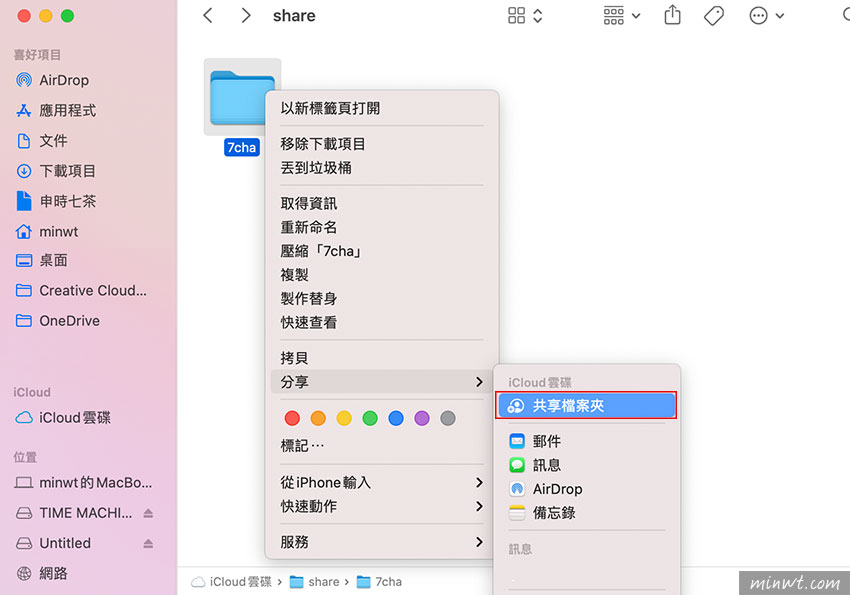850x595 pixels.
Task: Open 桌面 in the sidebar
Action: tap(42, 260)
